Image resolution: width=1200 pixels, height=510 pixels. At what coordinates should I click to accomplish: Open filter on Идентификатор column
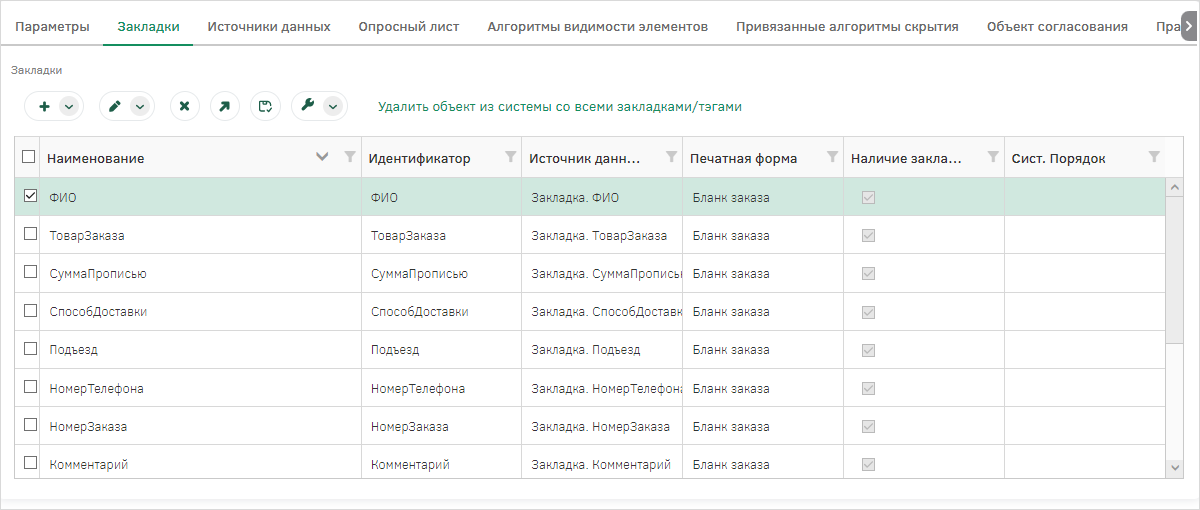point(511,157)
